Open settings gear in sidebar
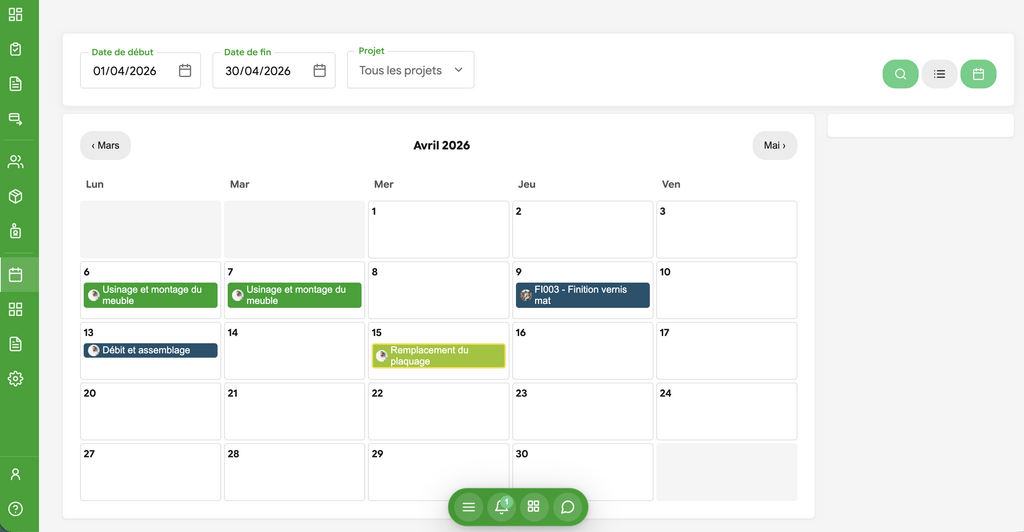Image resolution: width=1024 pixels, height=532 pixels. 15,379
